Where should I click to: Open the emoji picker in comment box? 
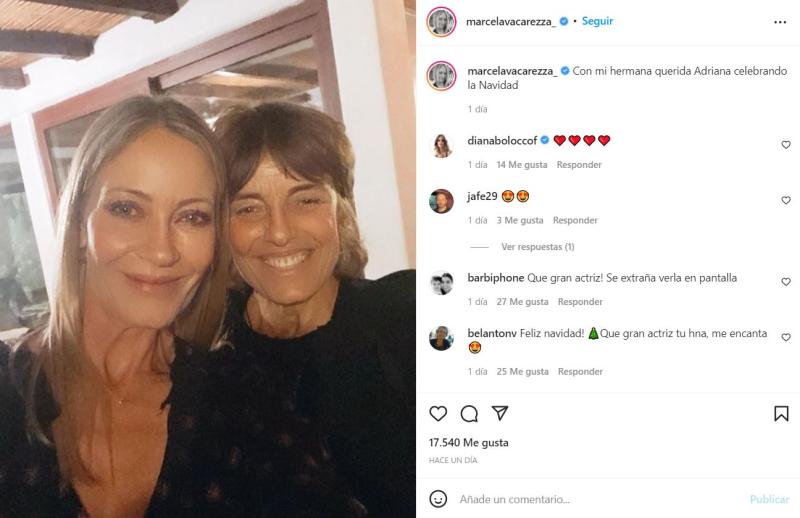pyautogui.click(x=438, y=499)
